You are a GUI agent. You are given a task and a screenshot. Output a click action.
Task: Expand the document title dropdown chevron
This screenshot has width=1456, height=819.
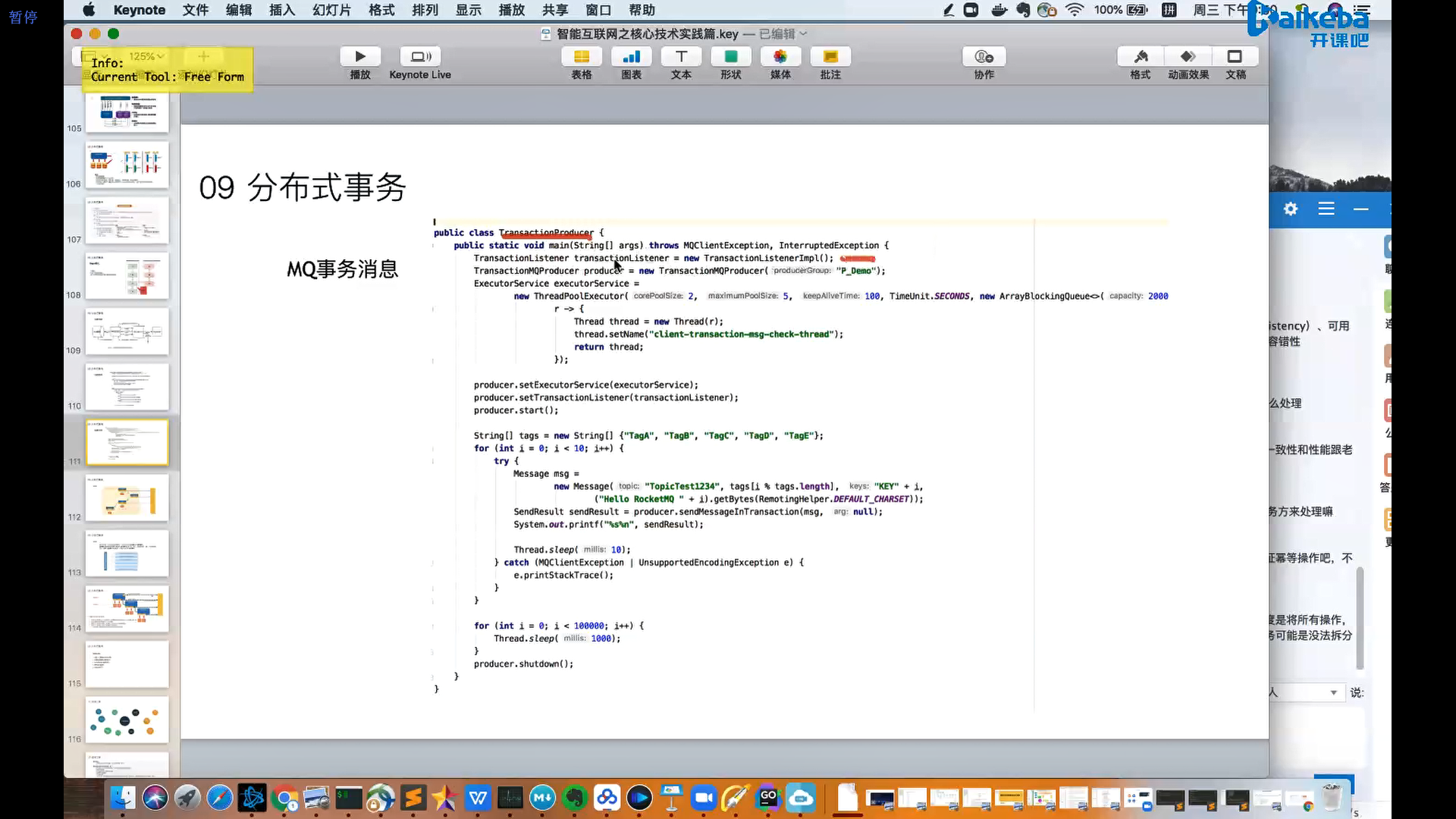[804, 34]
